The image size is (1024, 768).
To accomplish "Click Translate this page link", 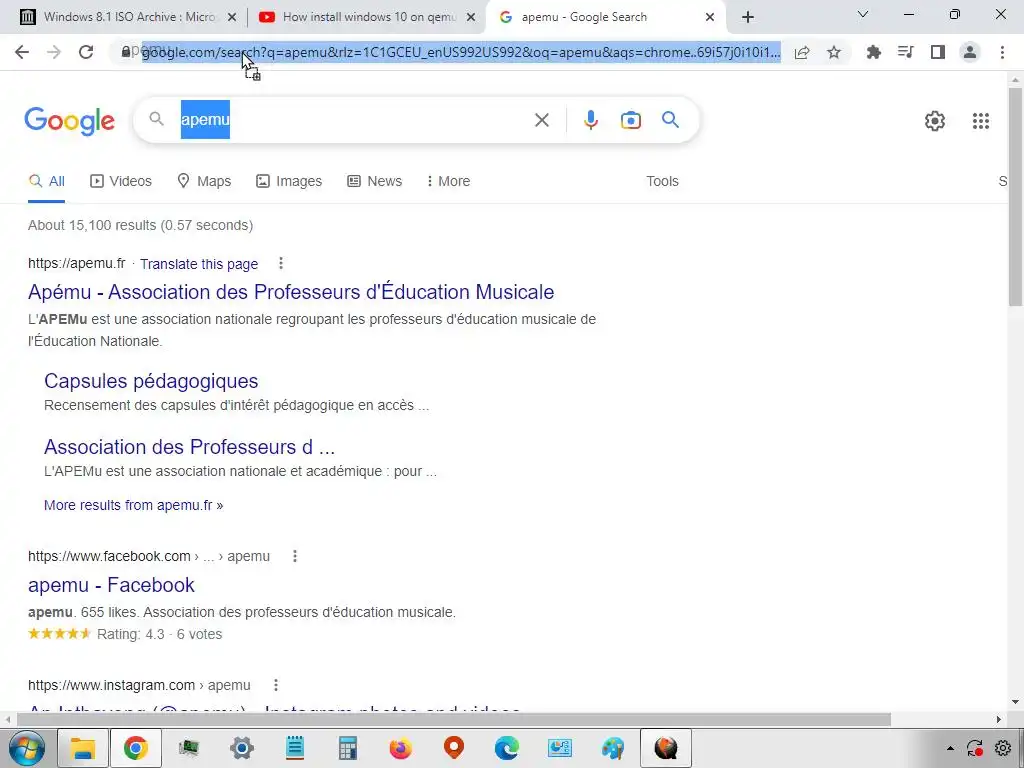I will coord(199,264).
